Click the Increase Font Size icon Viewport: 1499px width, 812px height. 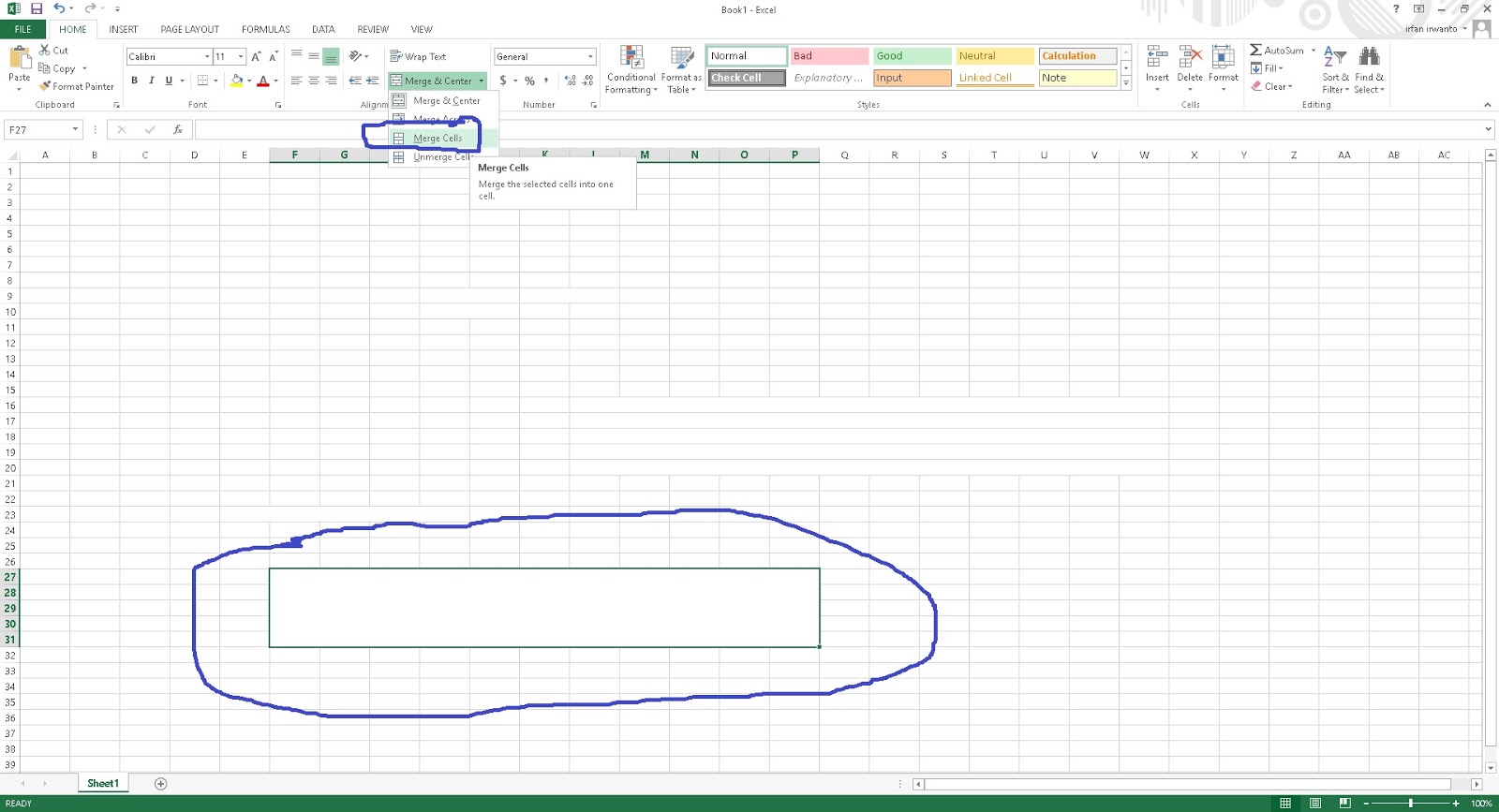point(256,57)
